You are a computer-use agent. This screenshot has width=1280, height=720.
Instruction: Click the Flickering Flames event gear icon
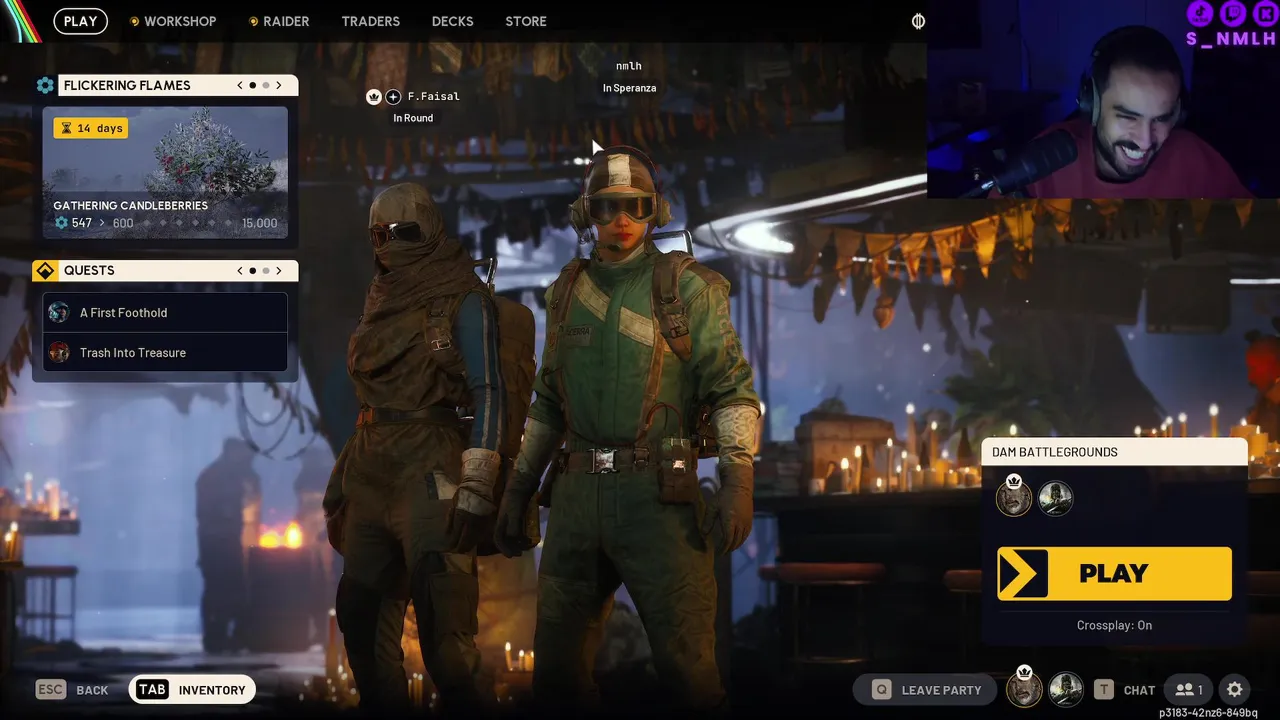(45, 85)
